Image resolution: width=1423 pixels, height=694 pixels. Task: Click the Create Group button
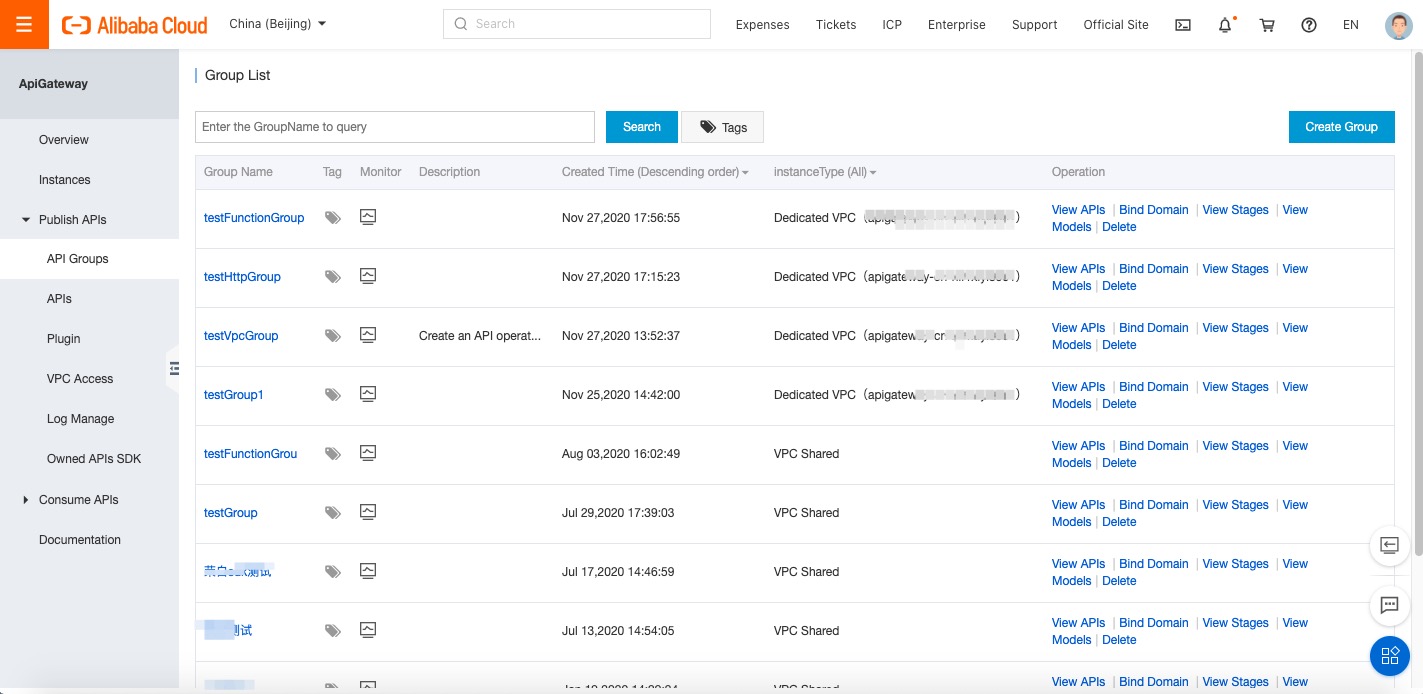pyautogui.click(x=1341, y=127)
